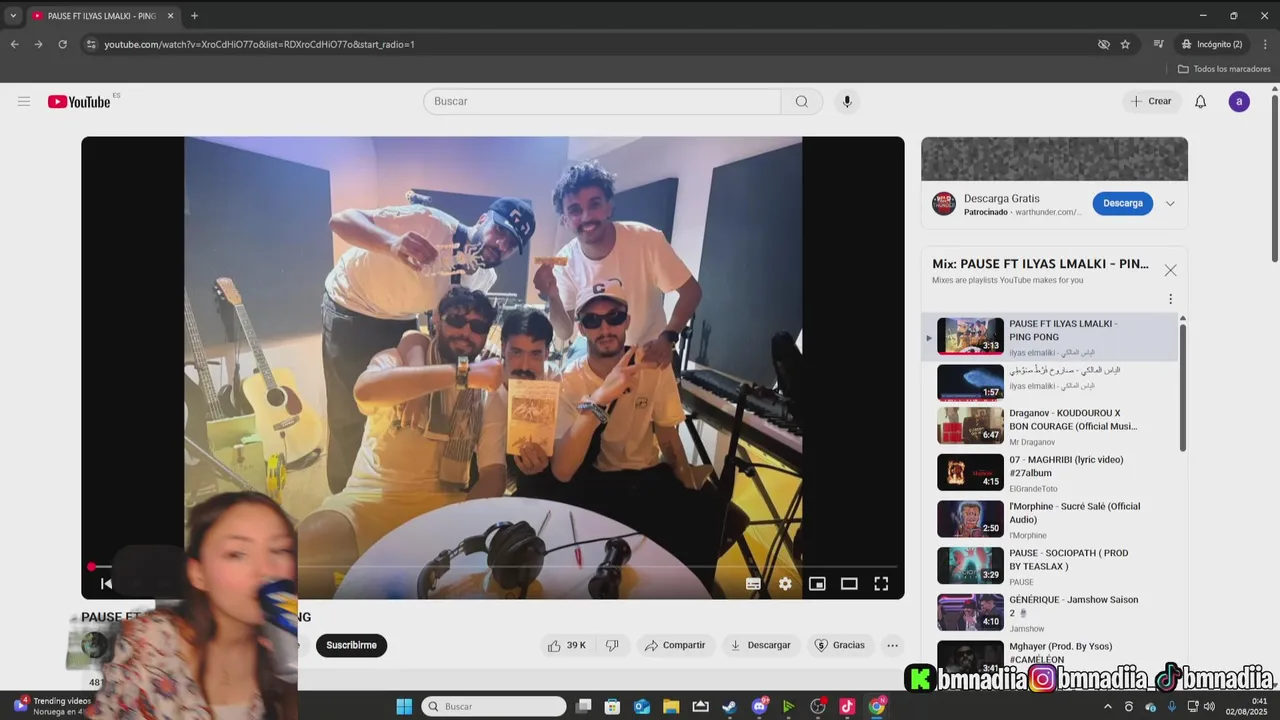
Task: Click the Suscribirme button
Action: click(x=351, y=645)
